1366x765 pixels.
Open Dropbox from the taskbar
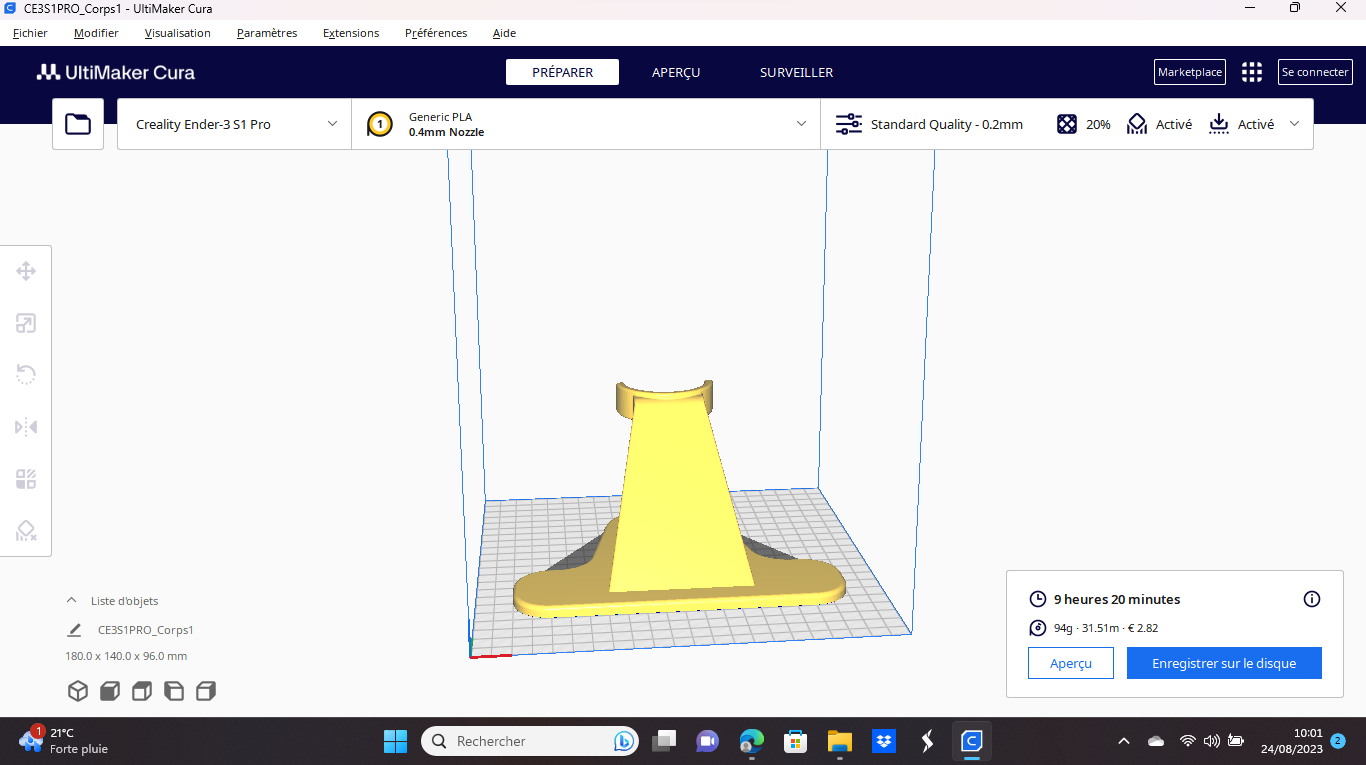pyautogui.click(x=883, y=741)
